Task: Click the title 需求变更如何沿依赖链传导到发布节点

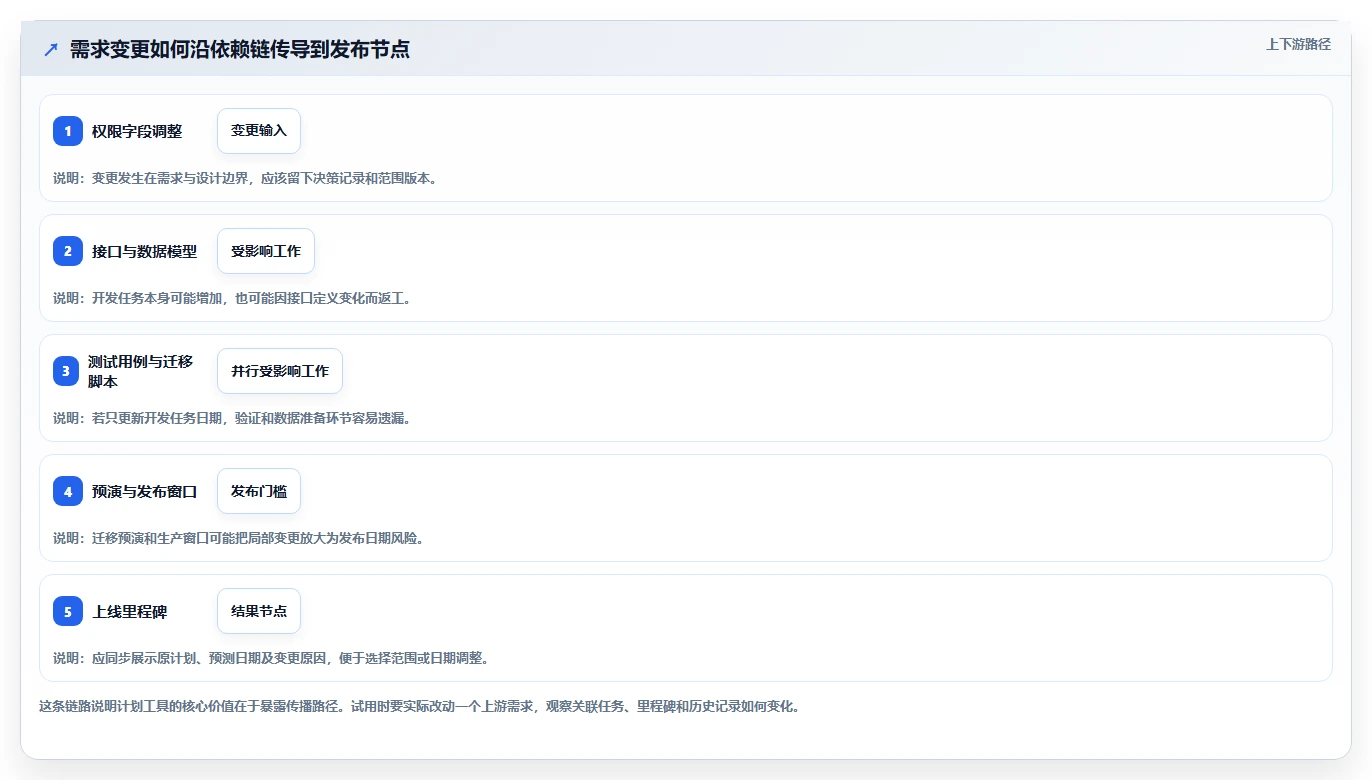Action: pos(240,49)
